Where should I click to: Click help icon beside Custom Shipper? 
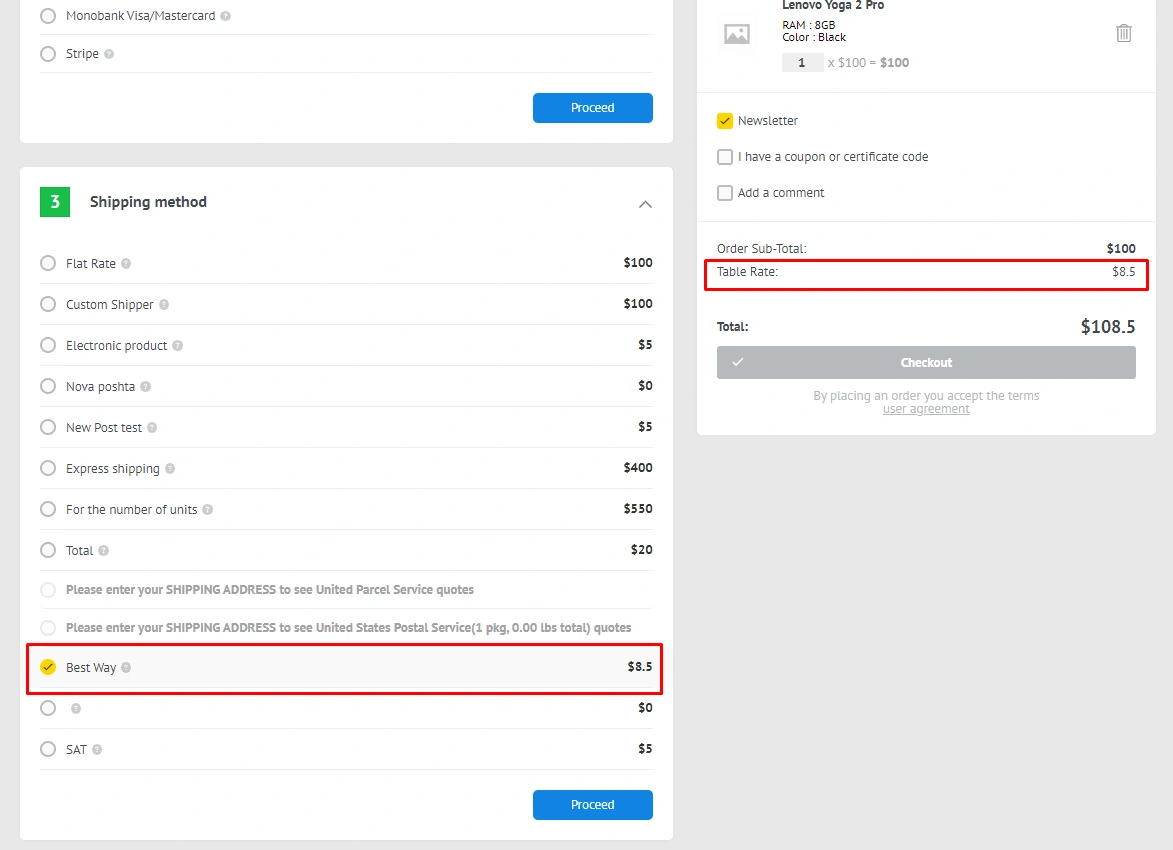click(x=164, y=305)
